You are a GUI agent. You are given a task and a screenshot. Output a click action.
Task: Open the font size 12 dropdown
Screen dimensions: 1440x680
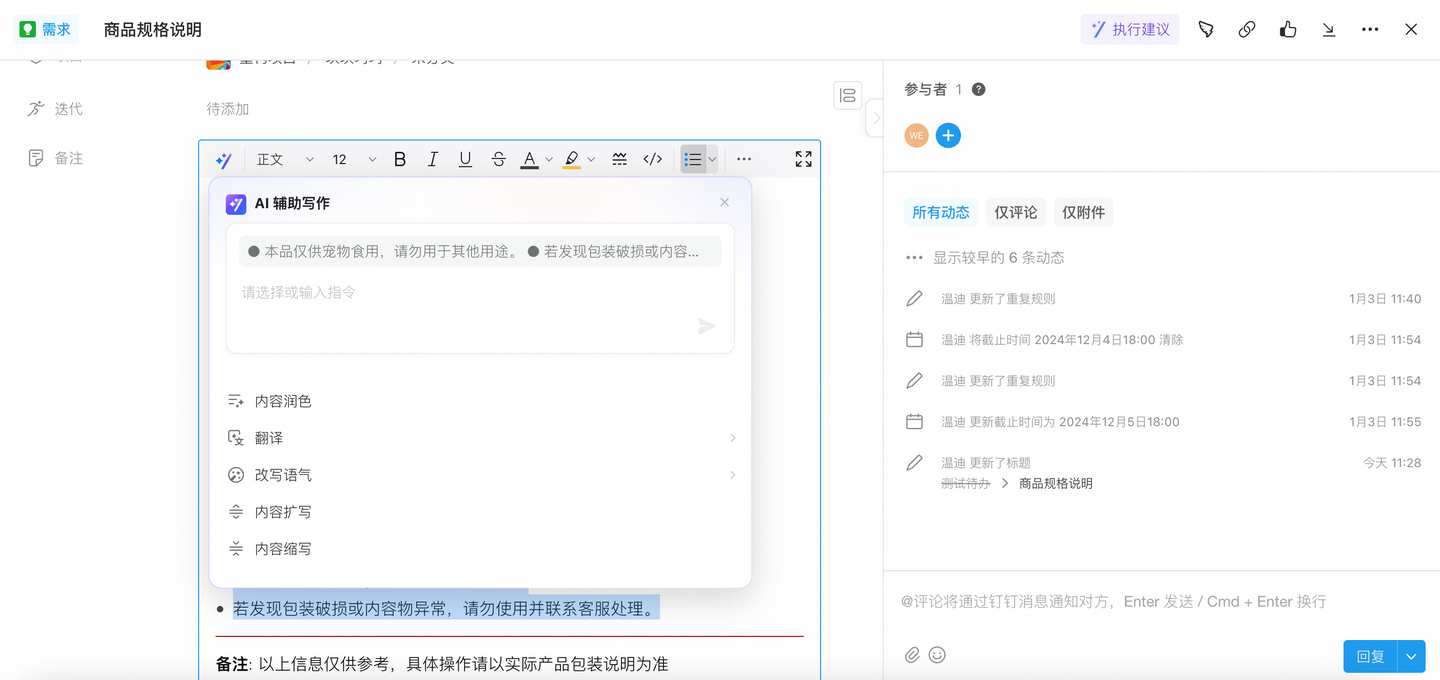[354, 159]
